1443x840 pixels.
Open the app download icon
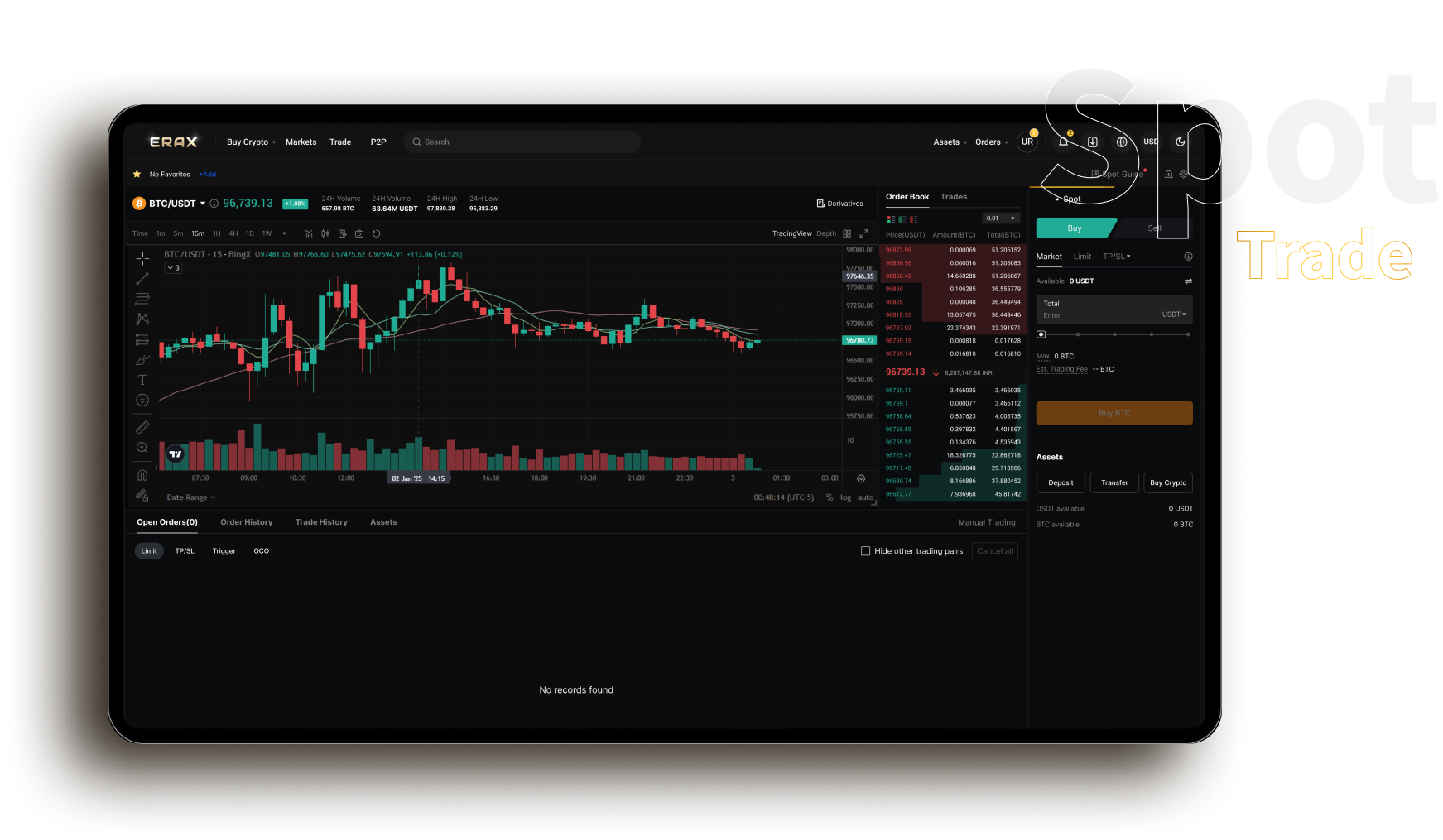pos(1093,142)
